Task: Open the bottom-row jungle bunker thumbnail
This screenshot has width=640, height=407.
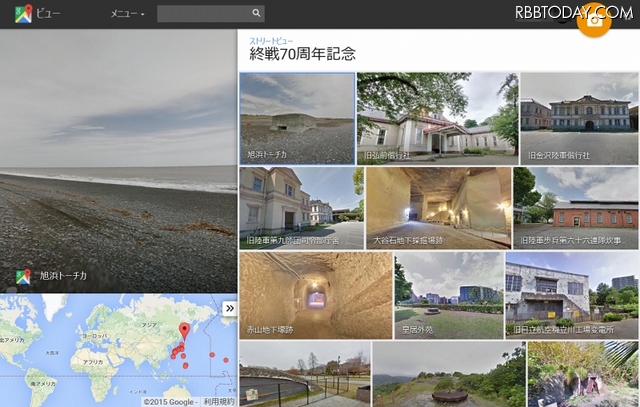Action: (583, 374)
